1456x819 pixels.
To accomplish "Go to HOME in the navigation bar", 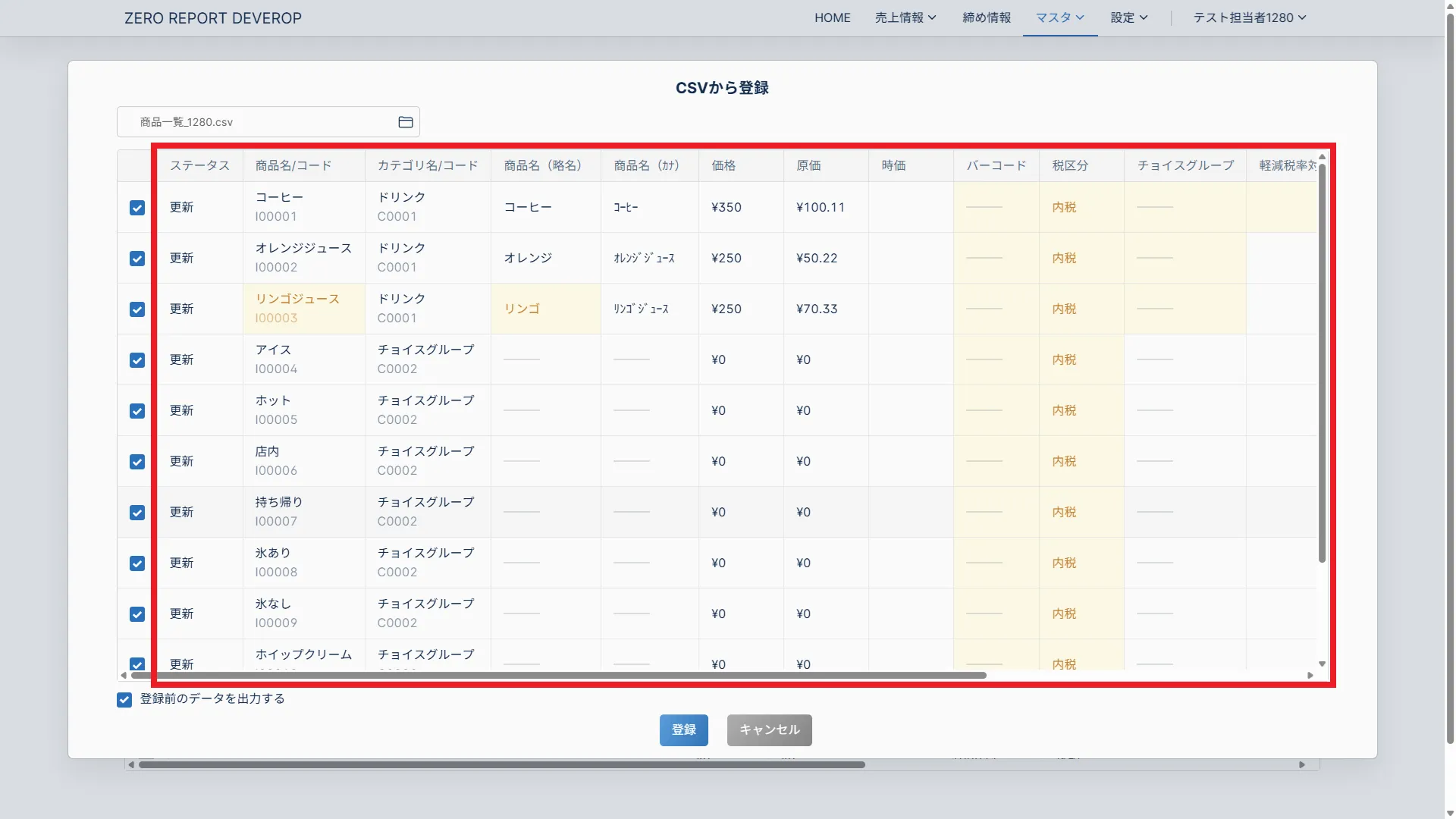I will pyautogui.click(x=832, y=17).
